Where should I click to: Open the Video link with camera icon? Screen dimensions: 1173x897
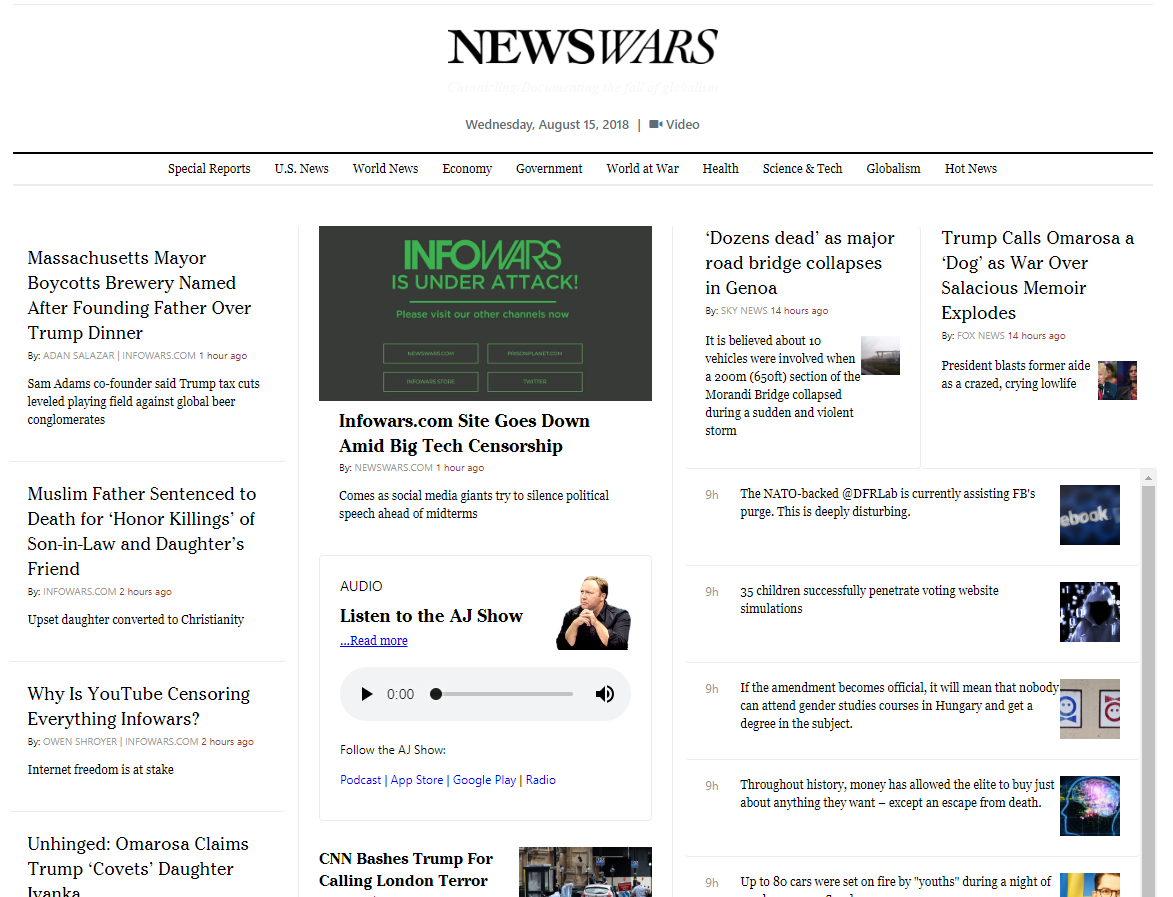(674, 124)
